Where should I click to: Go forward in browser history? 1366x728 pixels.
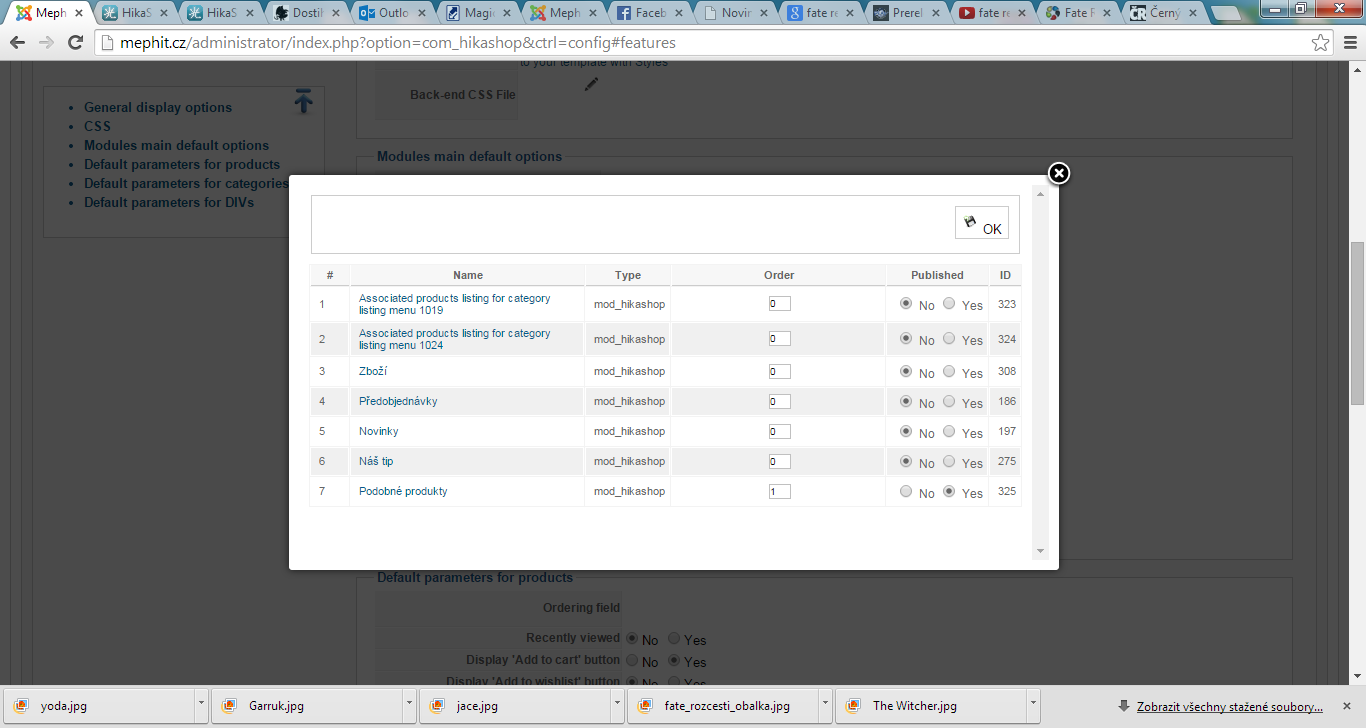[x=46, y=43]
